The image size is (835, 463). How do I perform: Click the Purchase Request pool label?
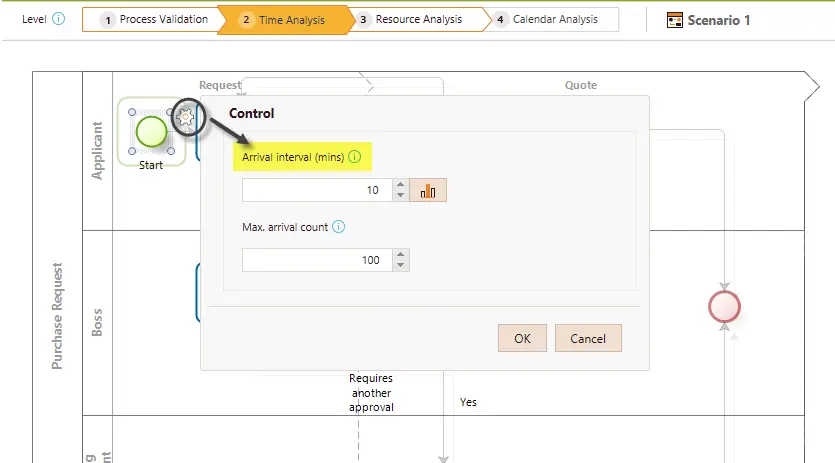pos(57,316)
